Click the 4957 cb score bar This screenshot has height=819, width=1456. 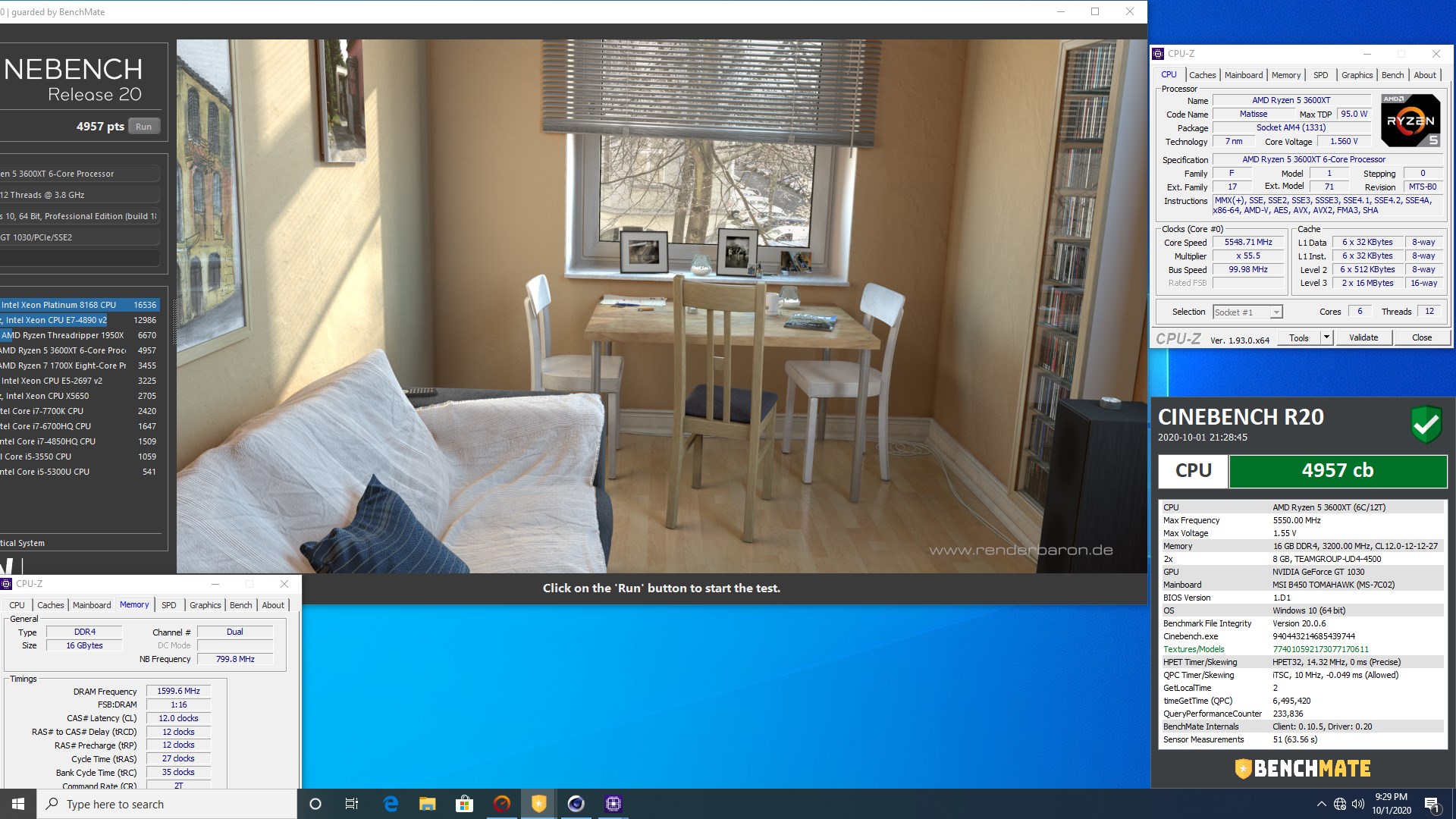click(x=1338, y=471)
